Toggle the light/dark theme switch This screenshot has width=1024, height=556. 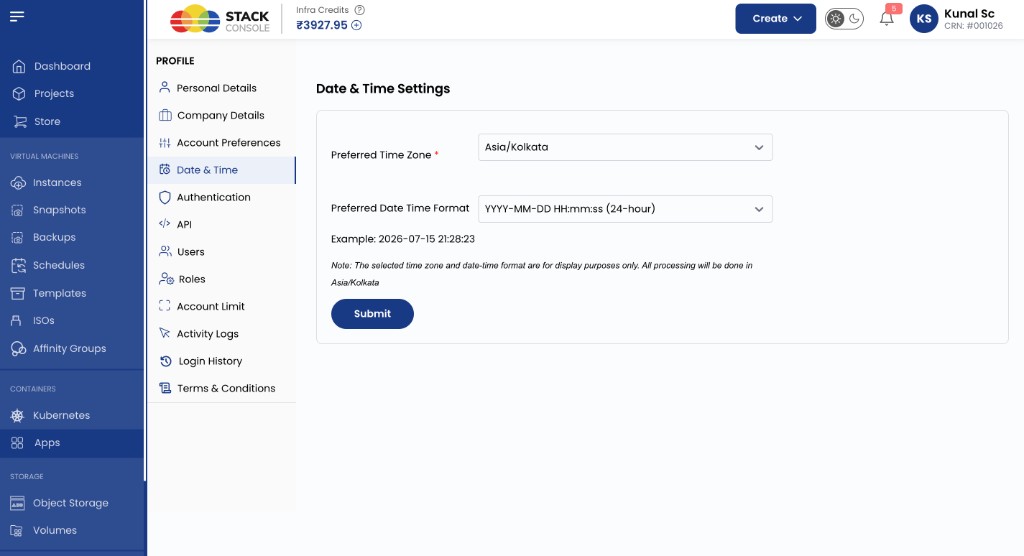click(x=844, y=18)
